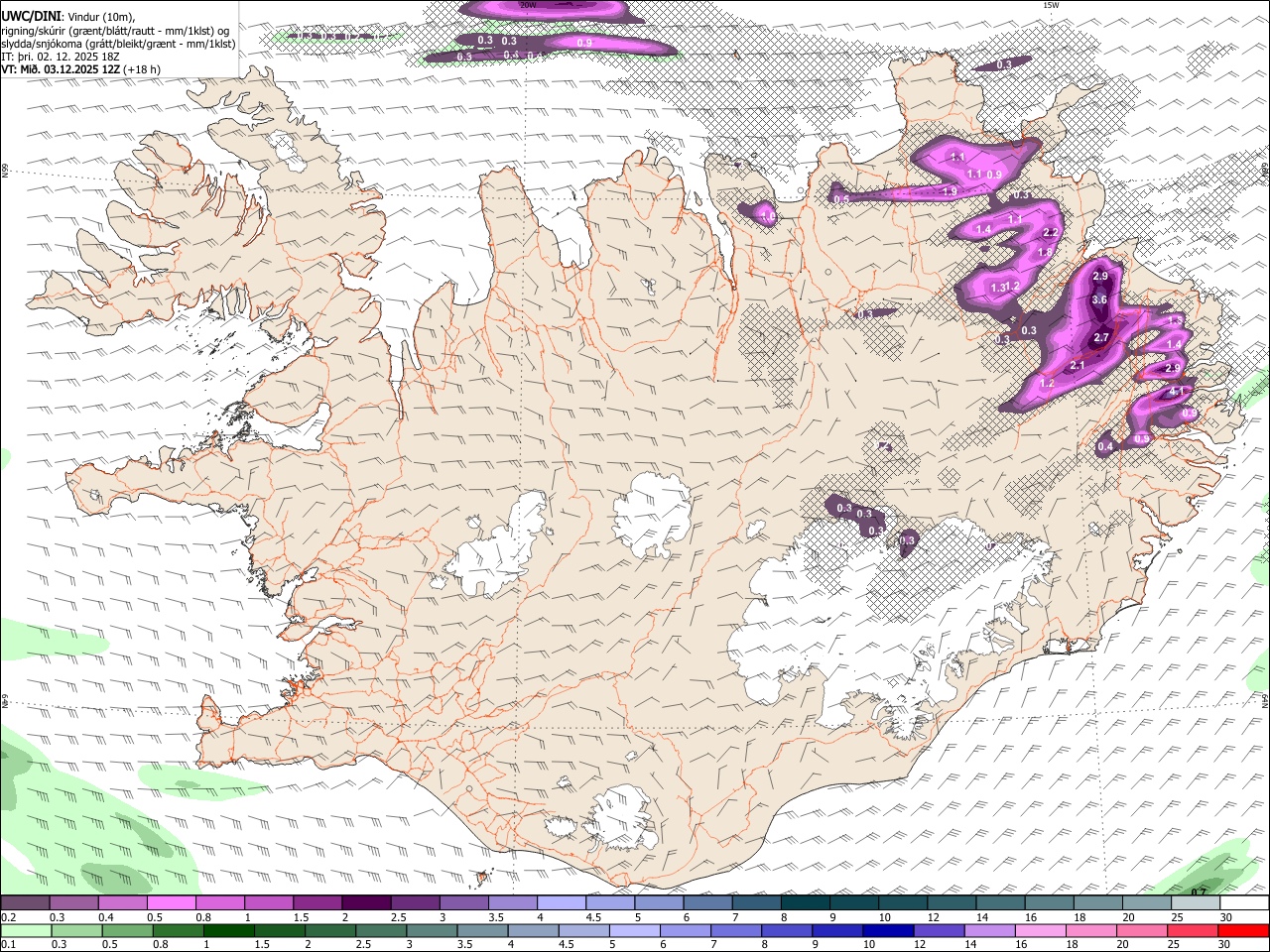This screenshot has height=952, width=1270.
Task: Click the 2.7 precipitation value label
Action: coord(1100,338)
